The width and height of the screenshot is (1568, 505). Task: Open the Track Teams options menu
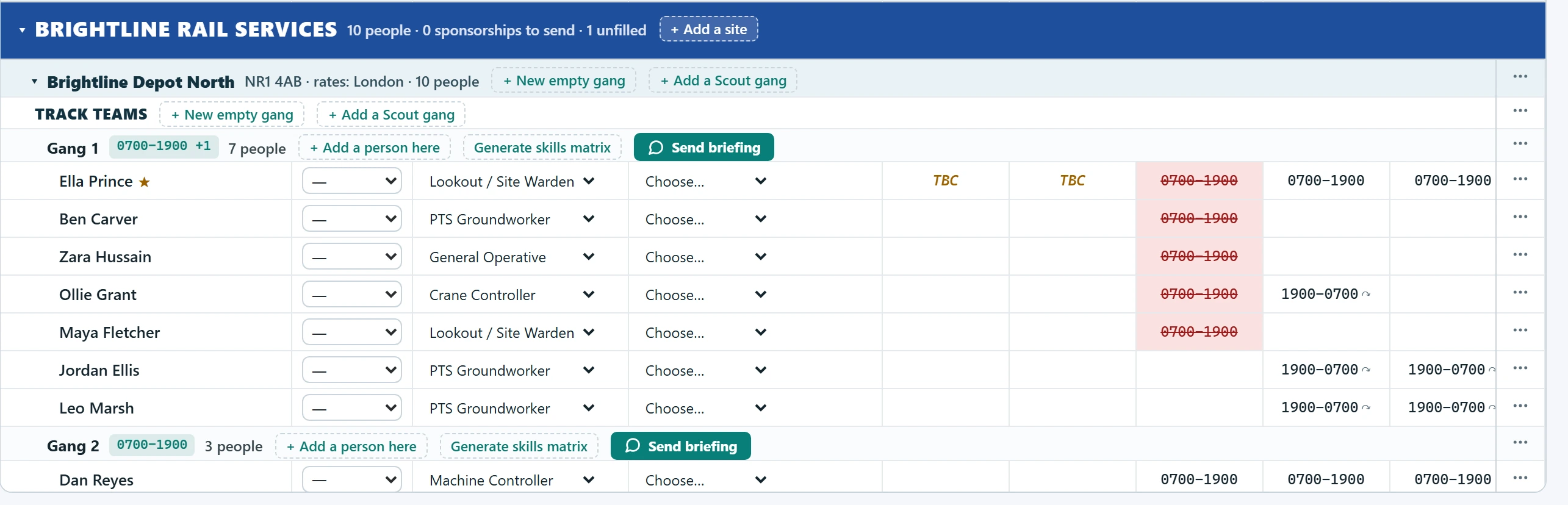(1520, 111)
